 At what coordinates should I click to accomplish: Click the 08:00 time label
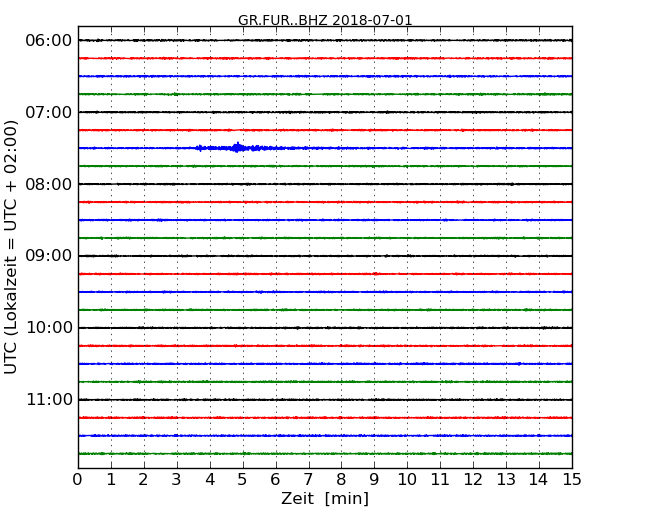click(49, 184)
